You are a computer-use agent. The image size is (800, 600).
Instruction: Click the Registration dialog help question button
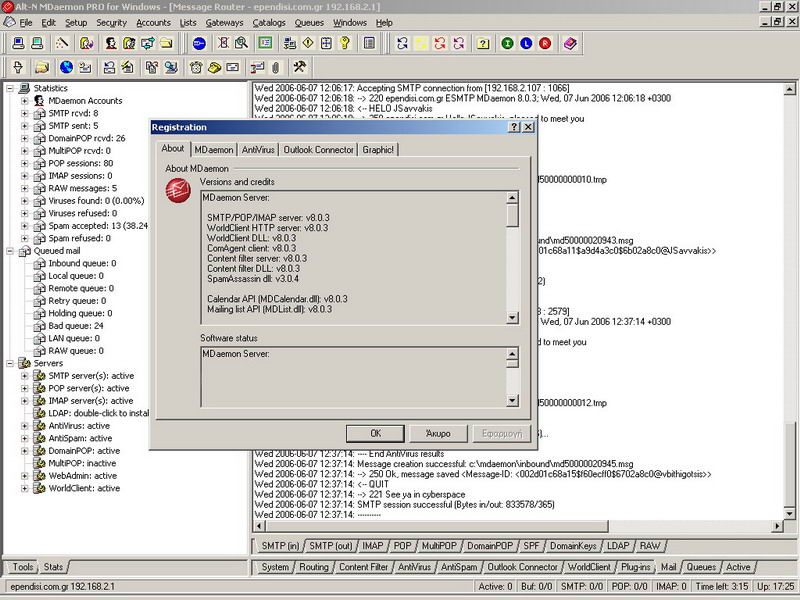pos(515,127)
